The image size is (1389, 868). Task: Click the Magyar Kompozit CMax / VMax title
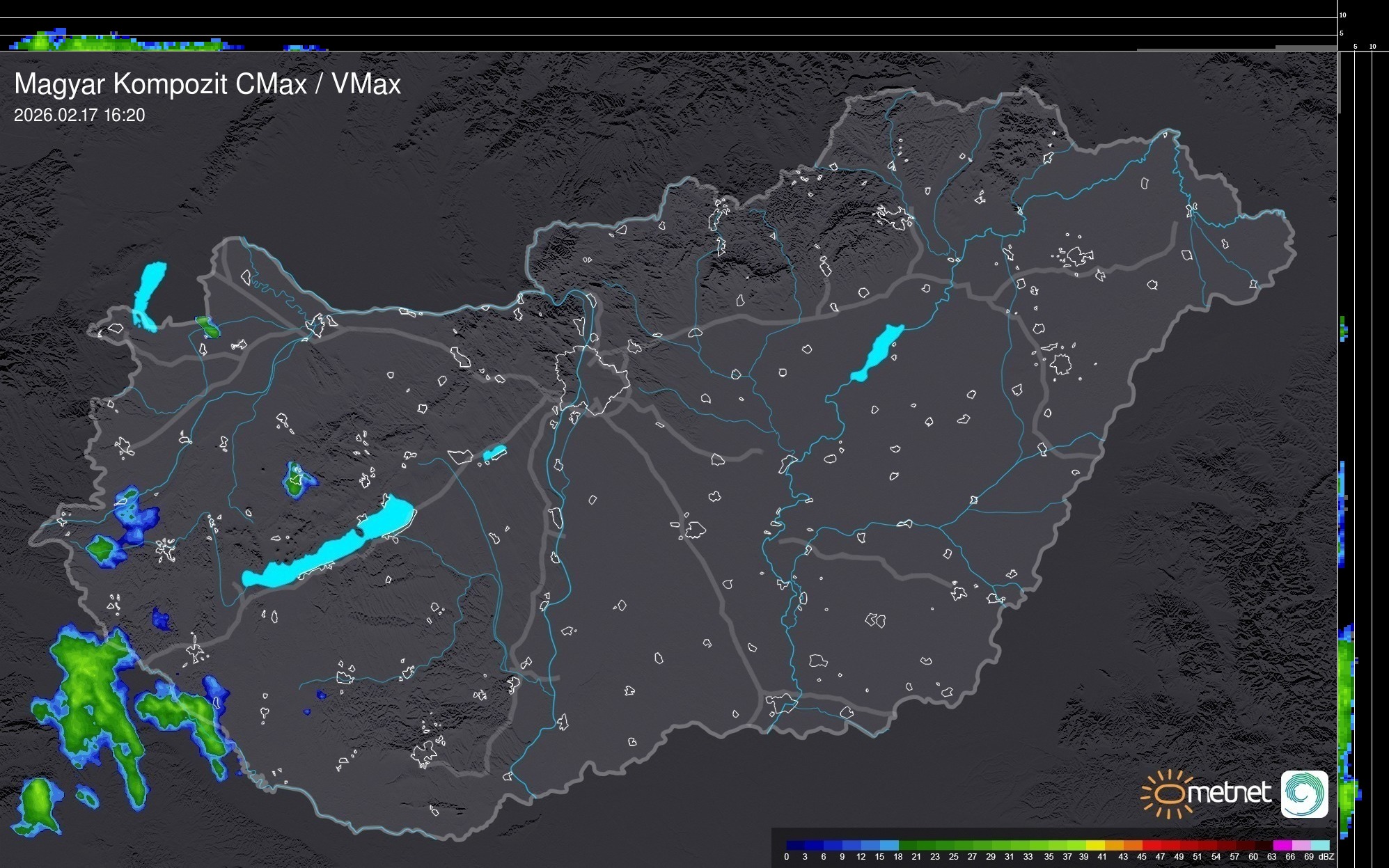207,84
